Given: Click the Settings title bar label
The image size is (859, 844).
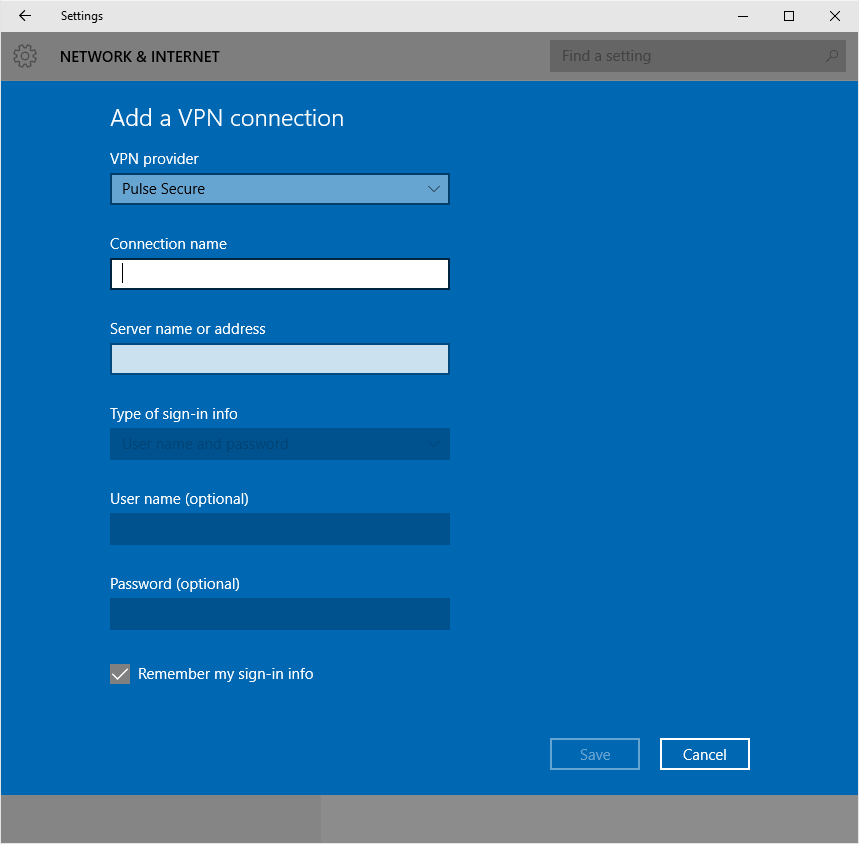Looking at the screenshot, I should [81, 16].
